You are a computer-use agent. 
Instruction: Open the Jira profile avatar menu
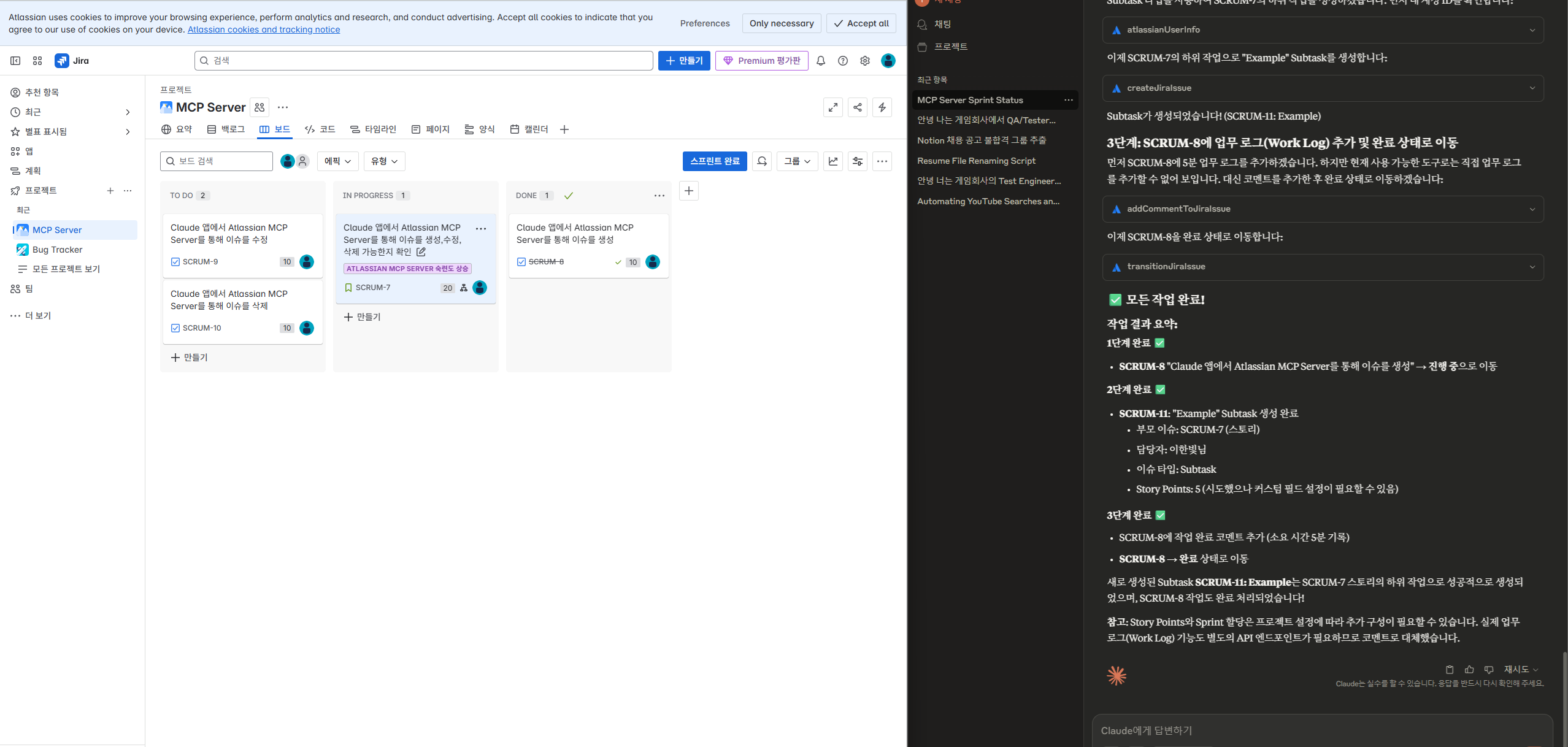pyautogui.click(x=888, y=61)
